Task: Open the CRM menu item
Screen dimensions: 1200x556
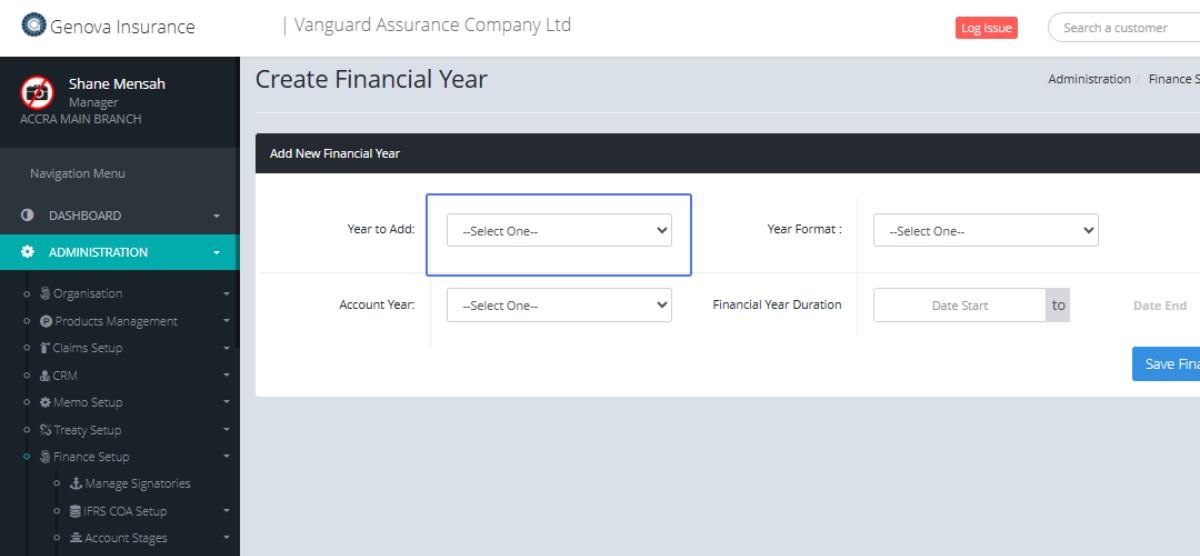Action: tap(65, 376)
